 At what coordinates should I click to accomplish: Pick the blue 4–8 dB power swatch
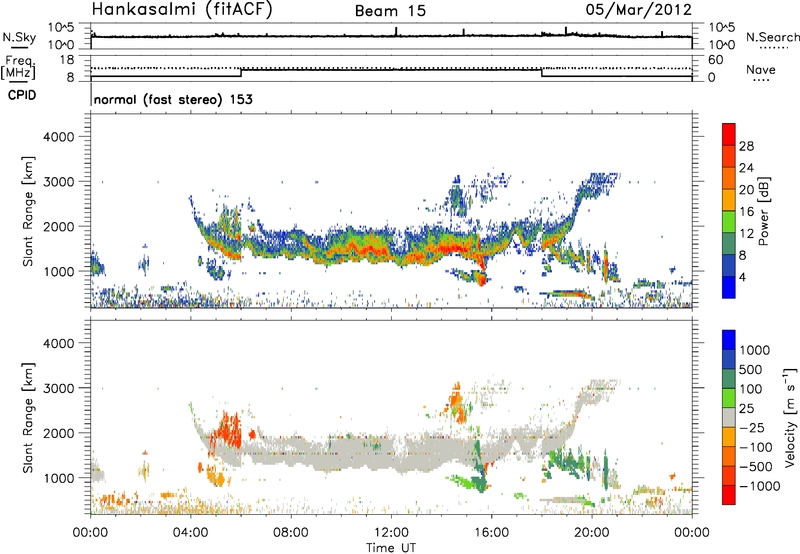click(x=729, y=265)
